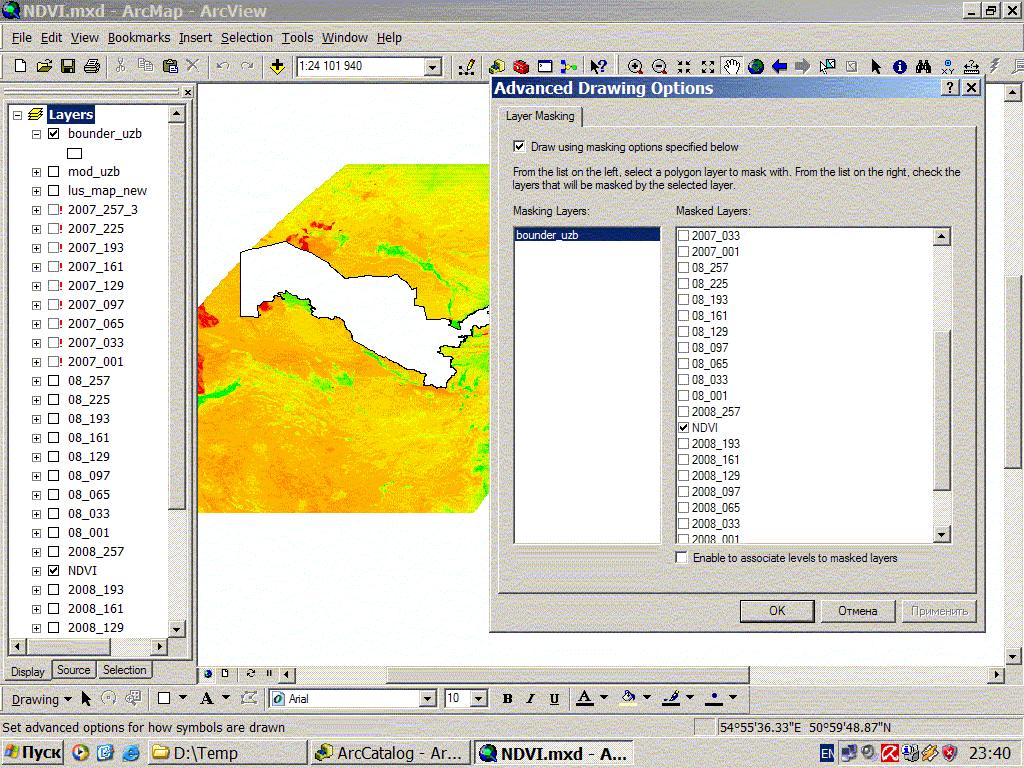Screen dimensions: 1024x768
Task: Enable associate levels to masked layers
Action: [x=682, y=558]
